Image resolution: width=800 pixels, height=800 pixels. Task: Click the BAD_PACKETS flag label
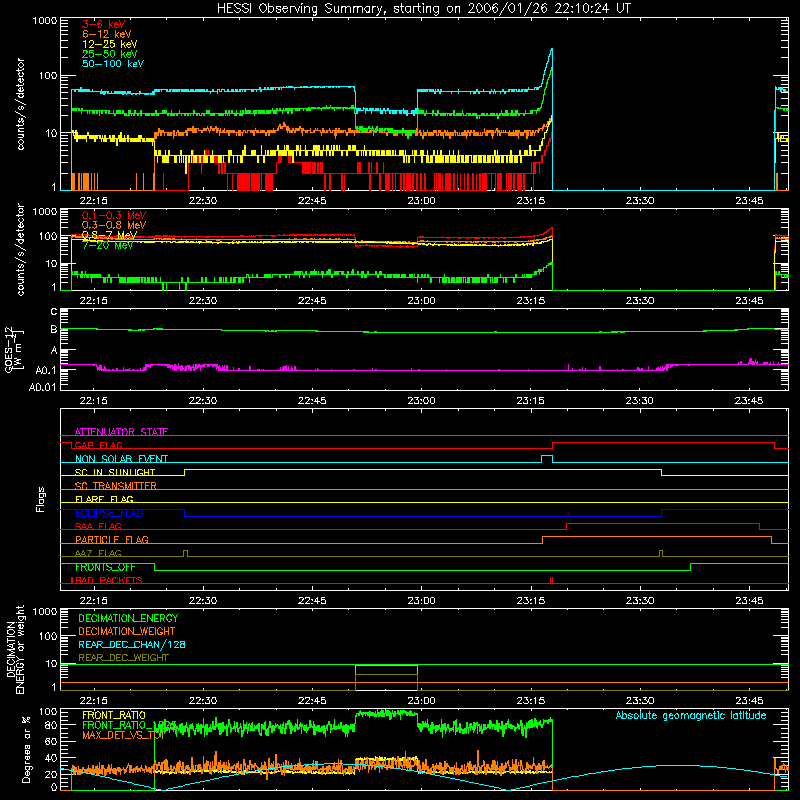click(x=107, y=580)
